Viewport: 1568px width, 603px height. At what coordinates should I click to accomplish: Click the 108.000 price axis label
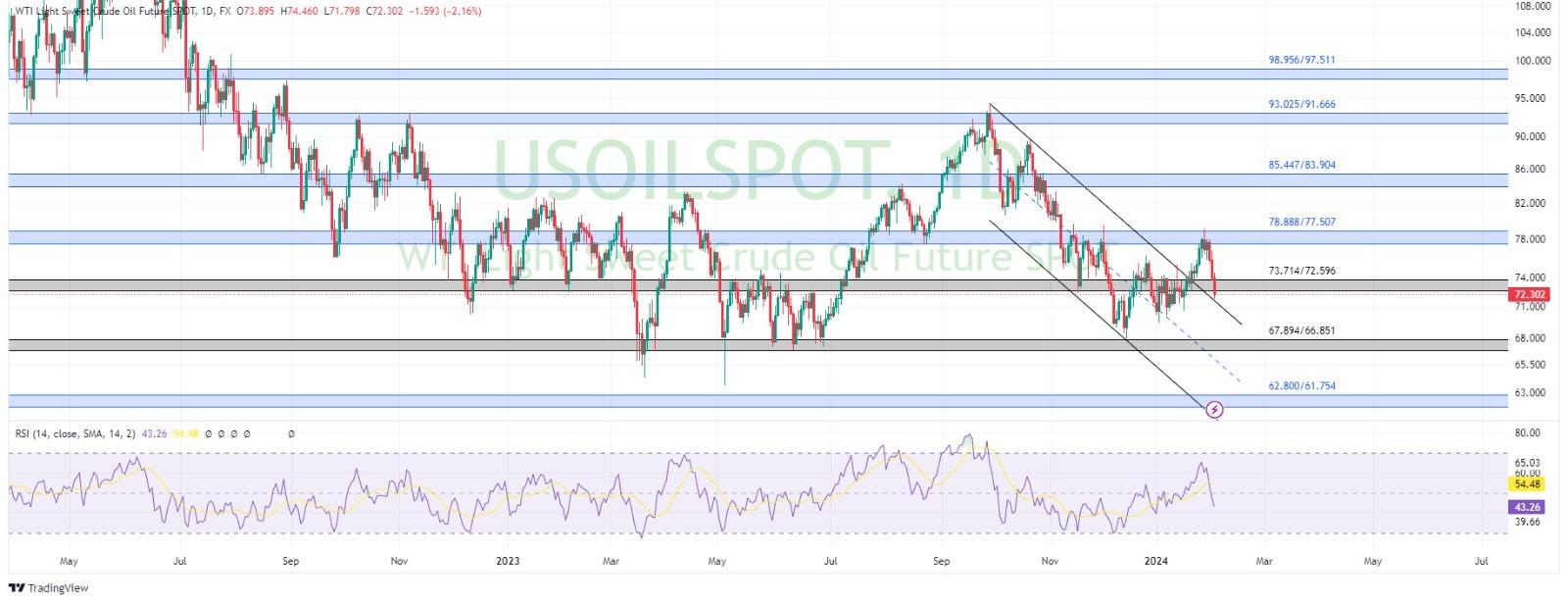(x=1532, y=5)
